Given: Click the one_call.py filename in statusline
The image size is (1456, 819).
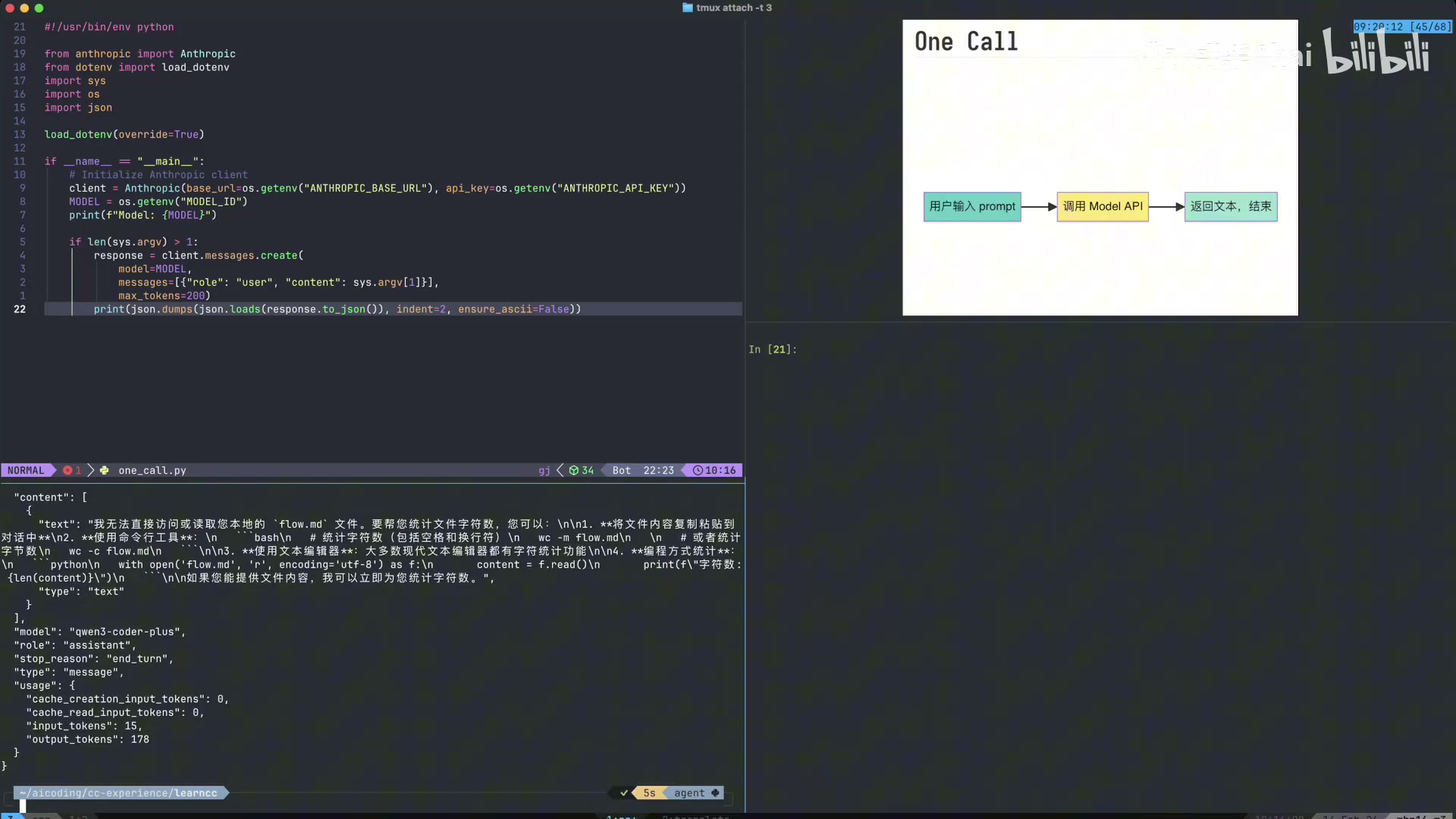Looking at the screenshot, I should (152, 470).
